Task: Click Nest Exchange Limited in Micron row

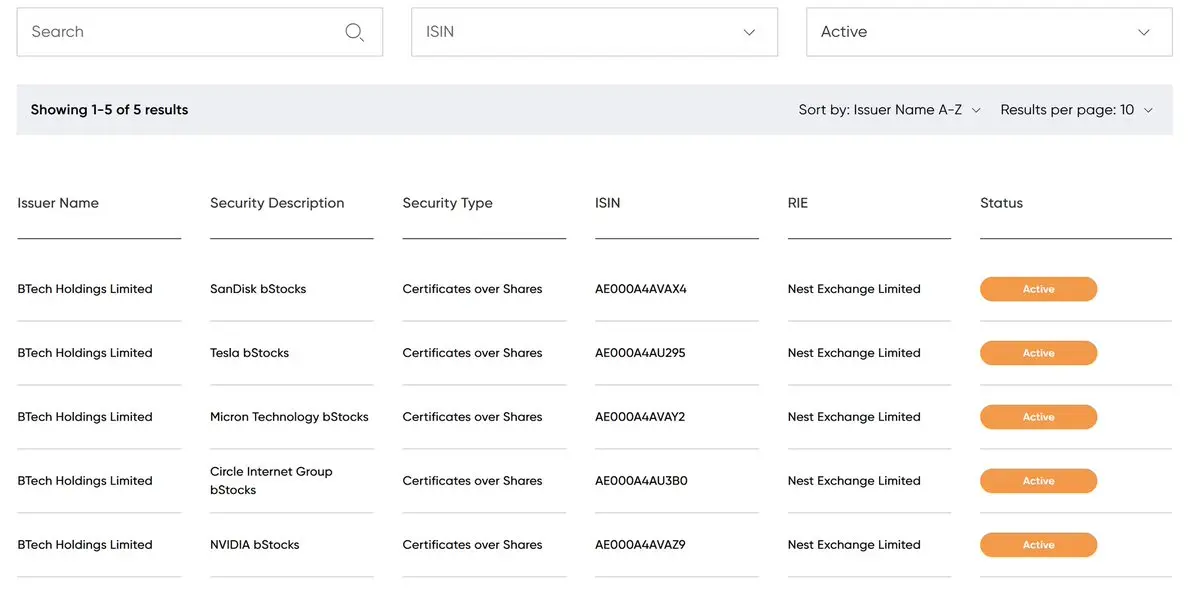Action: click(x=854, y=417)
